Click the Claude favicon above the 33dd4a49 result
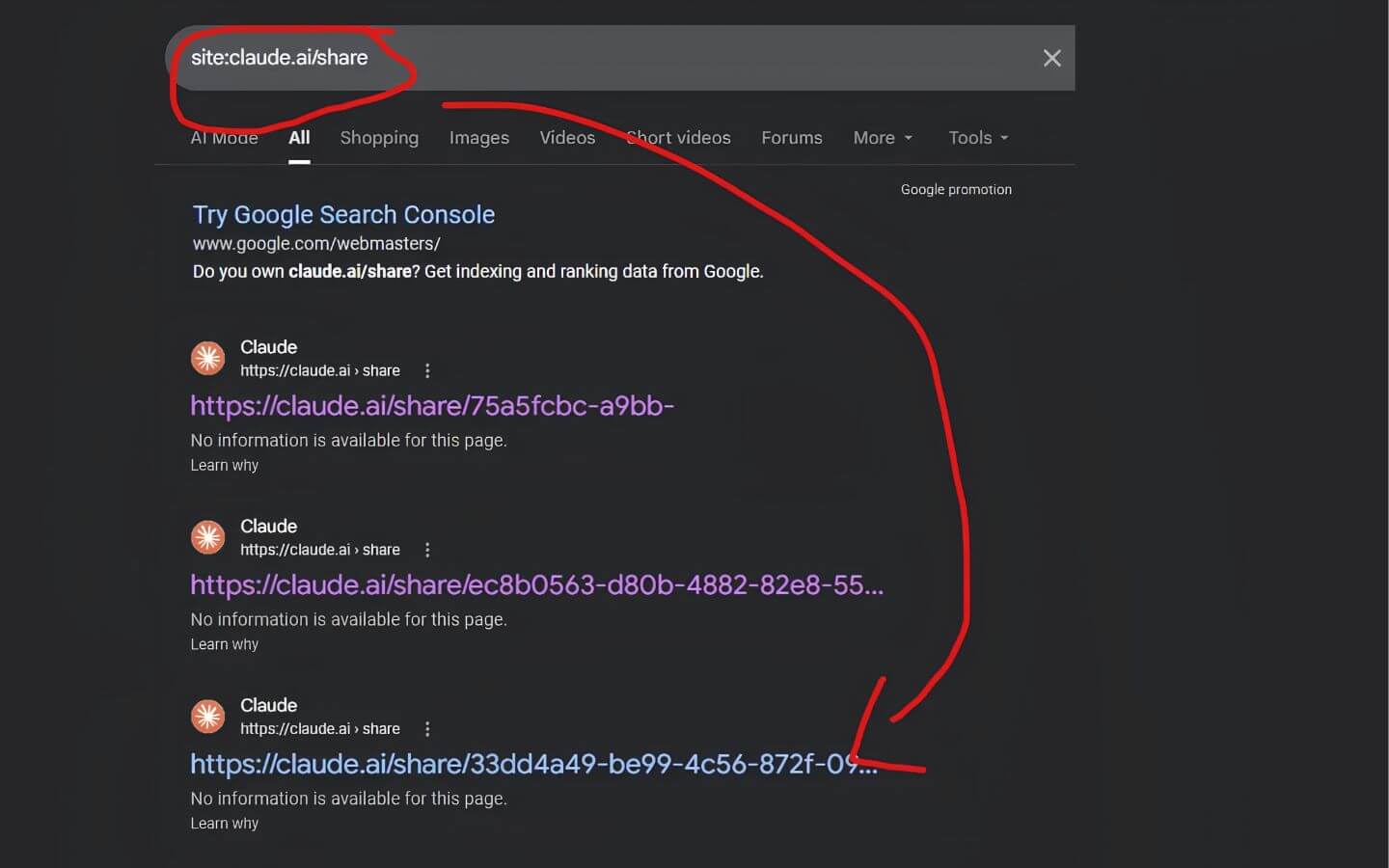Viewport: 1389px width, 868px height. (207, 717)
